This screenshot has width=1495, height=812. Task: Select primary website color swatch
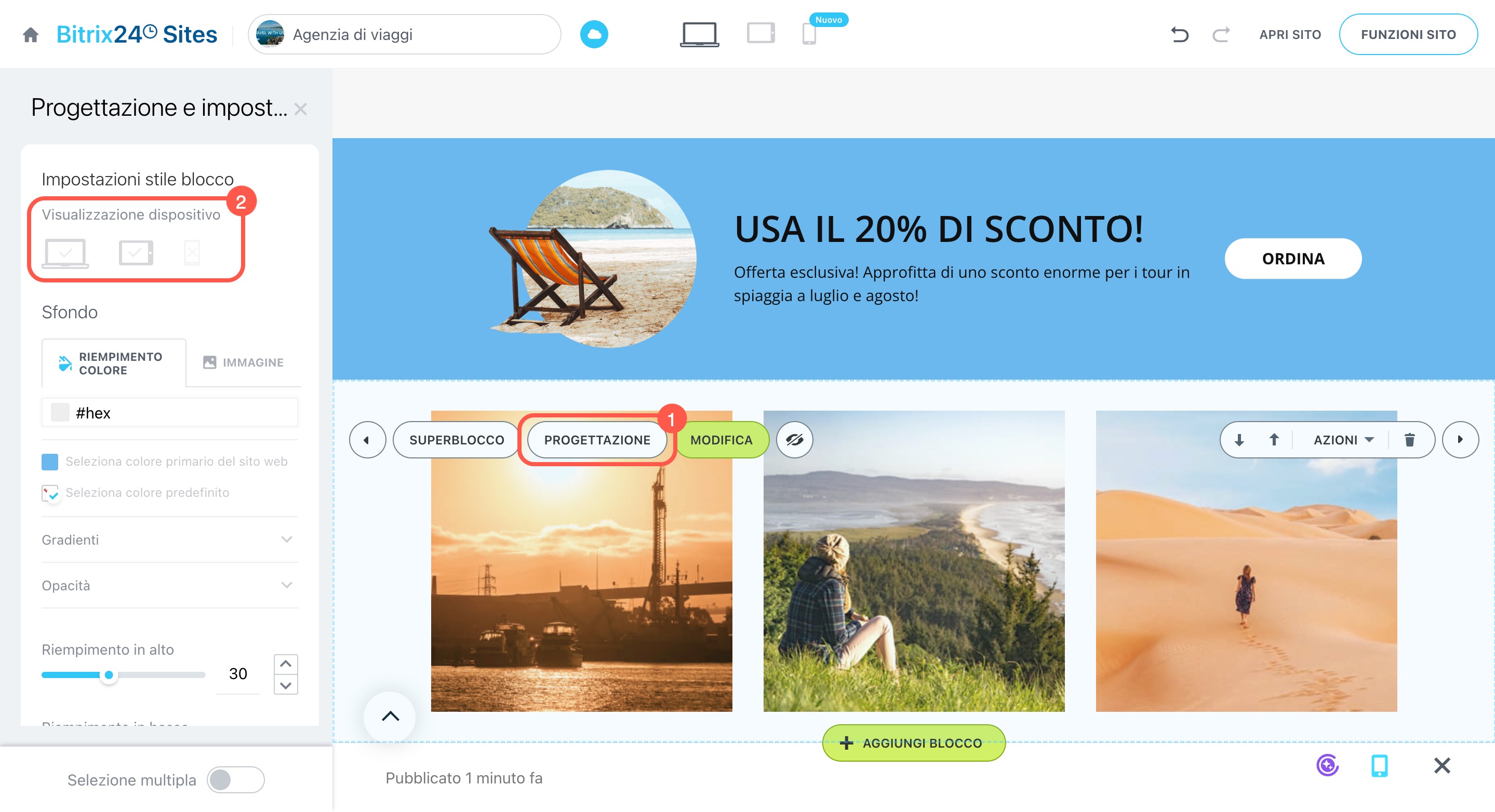click(x=50, y=462)
